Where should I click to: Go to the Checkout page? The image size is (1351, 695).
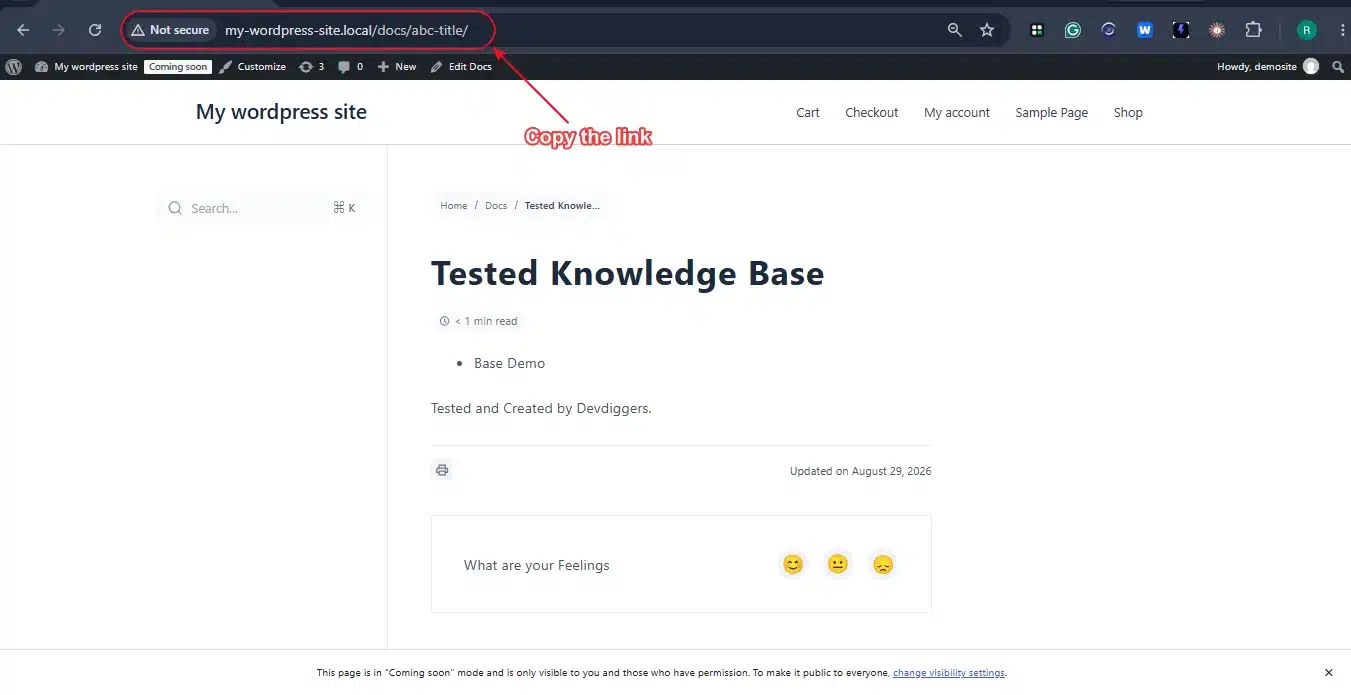[x=872, y=113]
